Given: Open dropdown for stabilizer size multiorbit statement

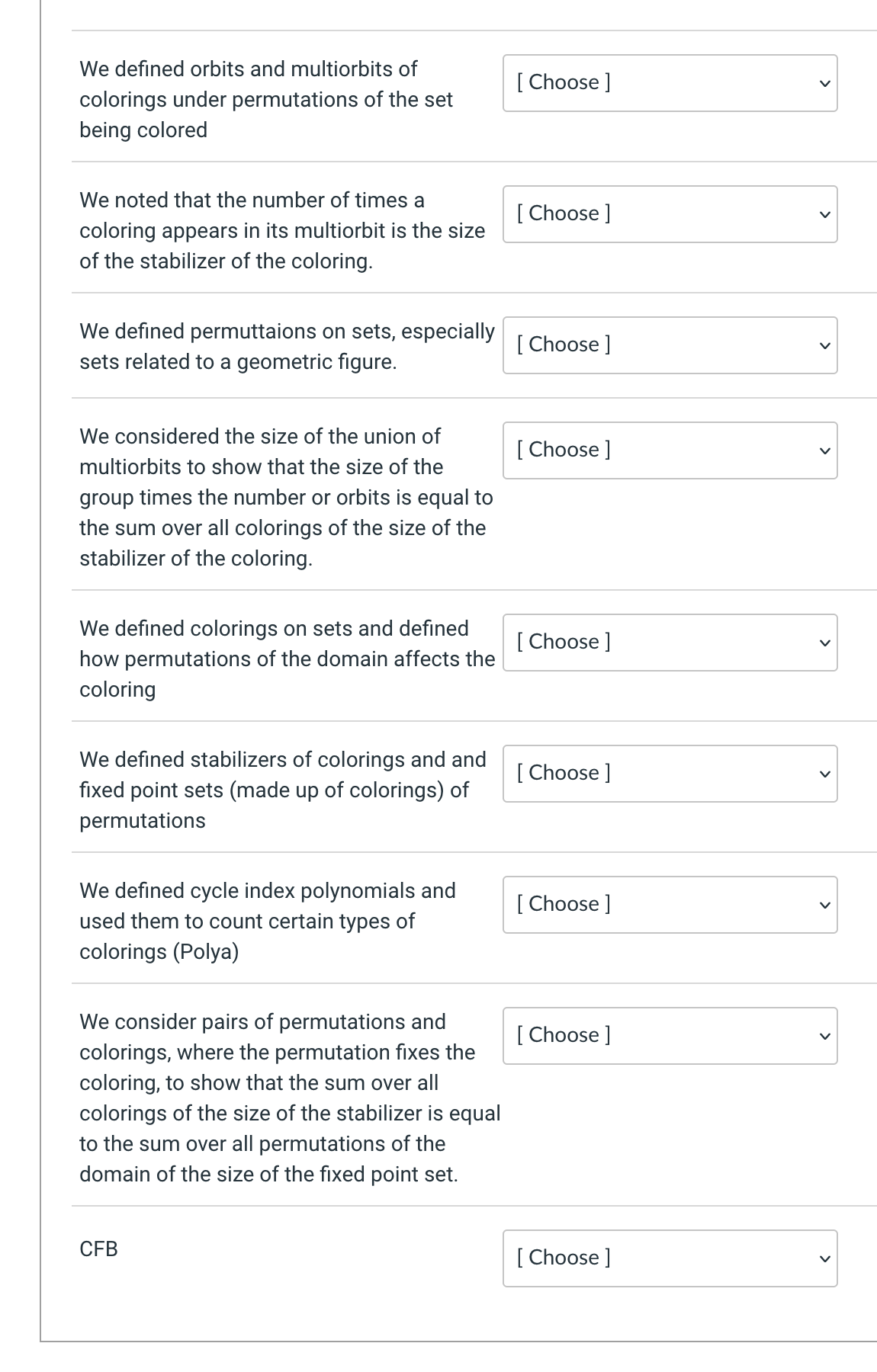Looking at the screenshot, I should tap(670, 214).
